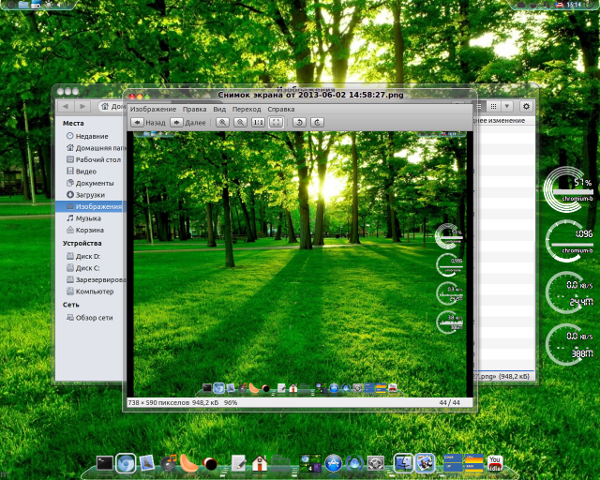Viewport: 600px width, 480px height.
Task: Open the black sphere icon in the dock
Action: pyautogui.click(x=210, y=464)
